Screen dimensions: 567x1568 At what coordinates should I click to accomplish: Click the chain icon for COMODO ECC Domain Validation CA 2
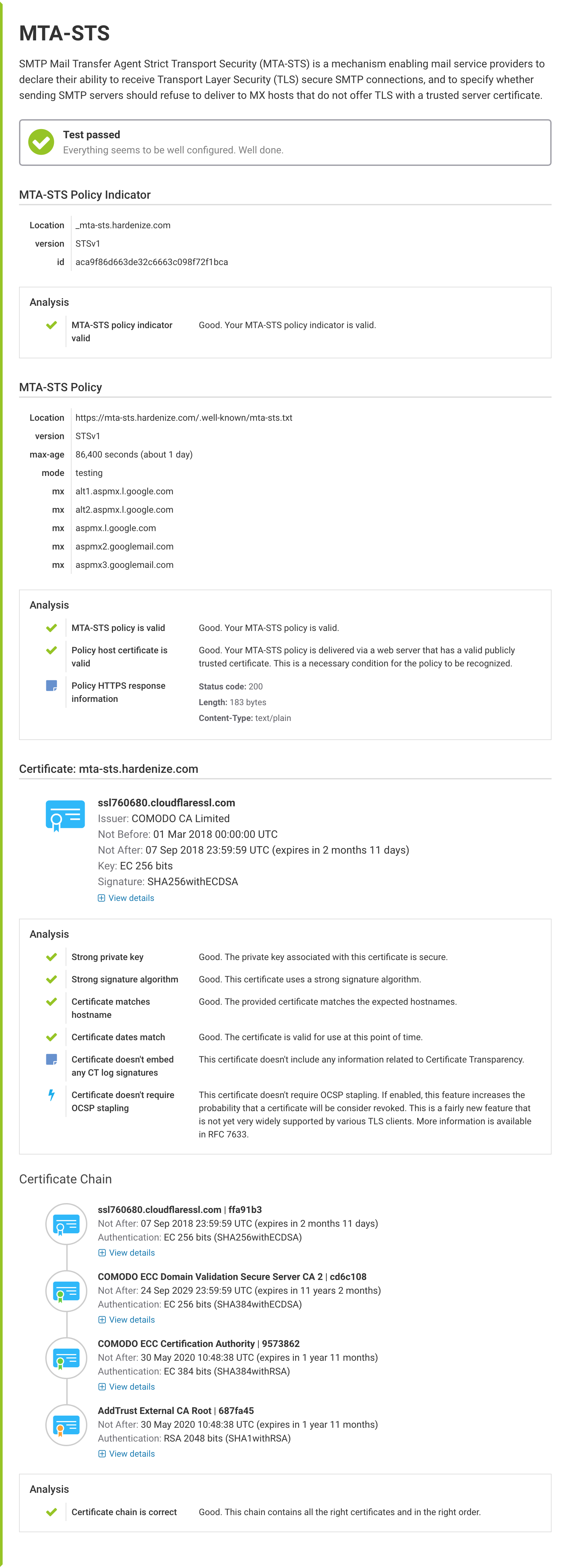coord(66,1290)
